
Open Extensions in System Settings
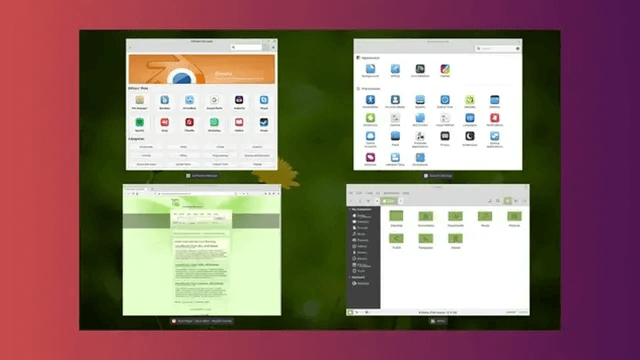(x=370, y=120)
